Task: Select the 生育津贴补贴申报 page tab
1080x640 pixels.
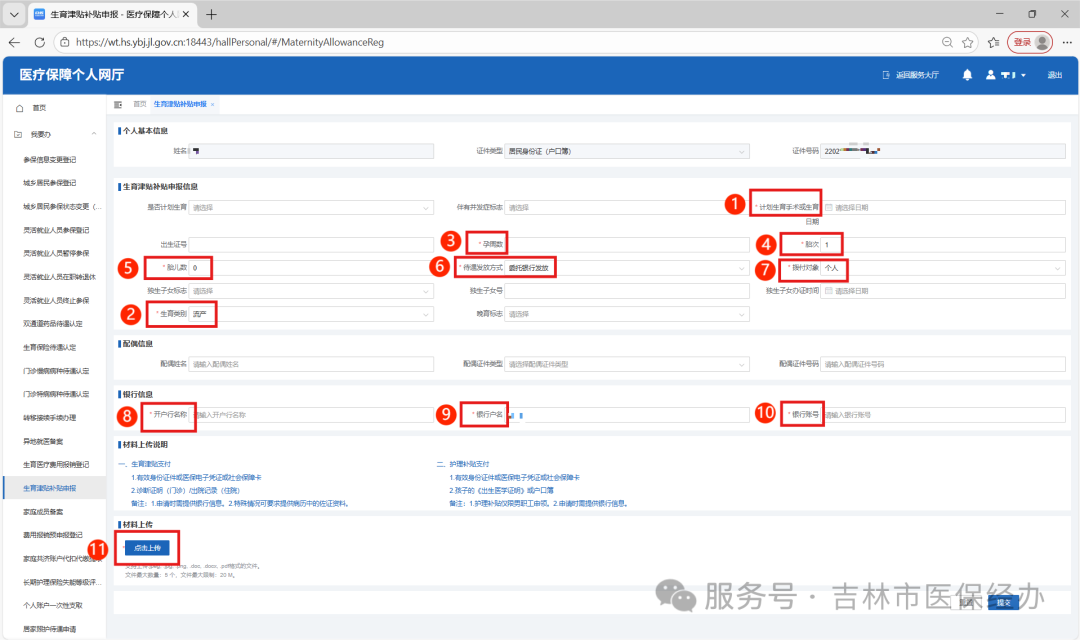Action: (x=180, y=105)
